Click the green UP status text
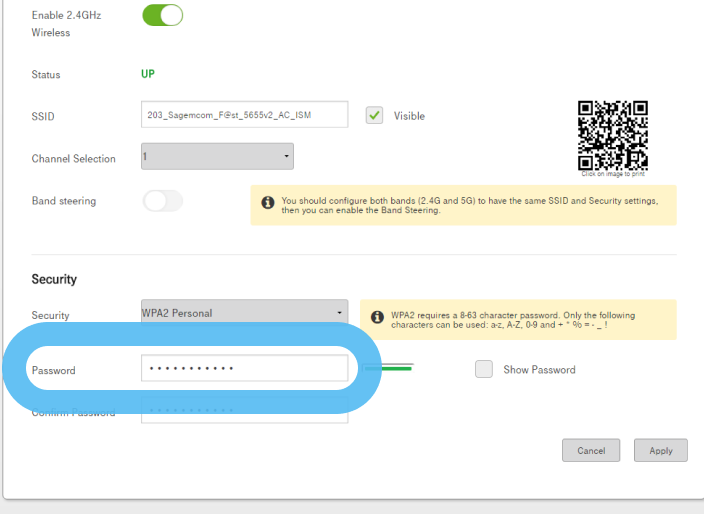Viewport: 704px width, 514px height. pyautogui.click(x=147, y=74)
